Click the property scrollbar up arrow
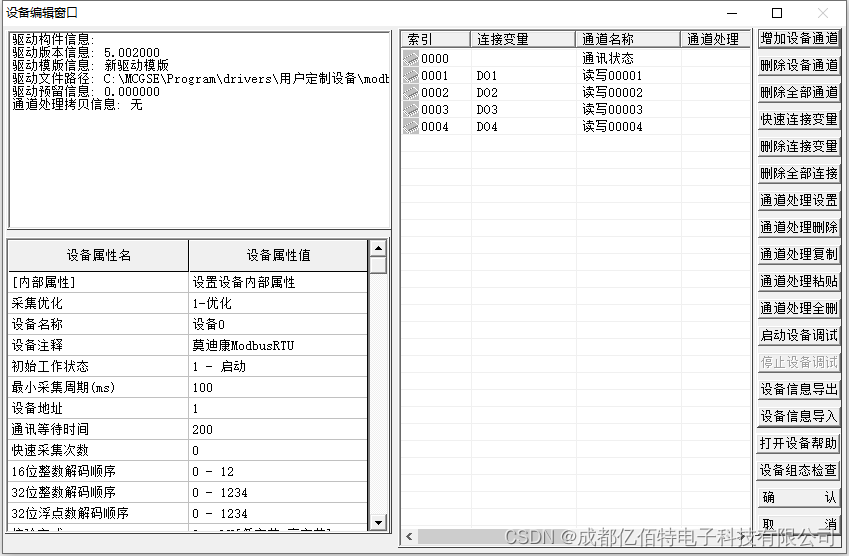 point(378,248)
